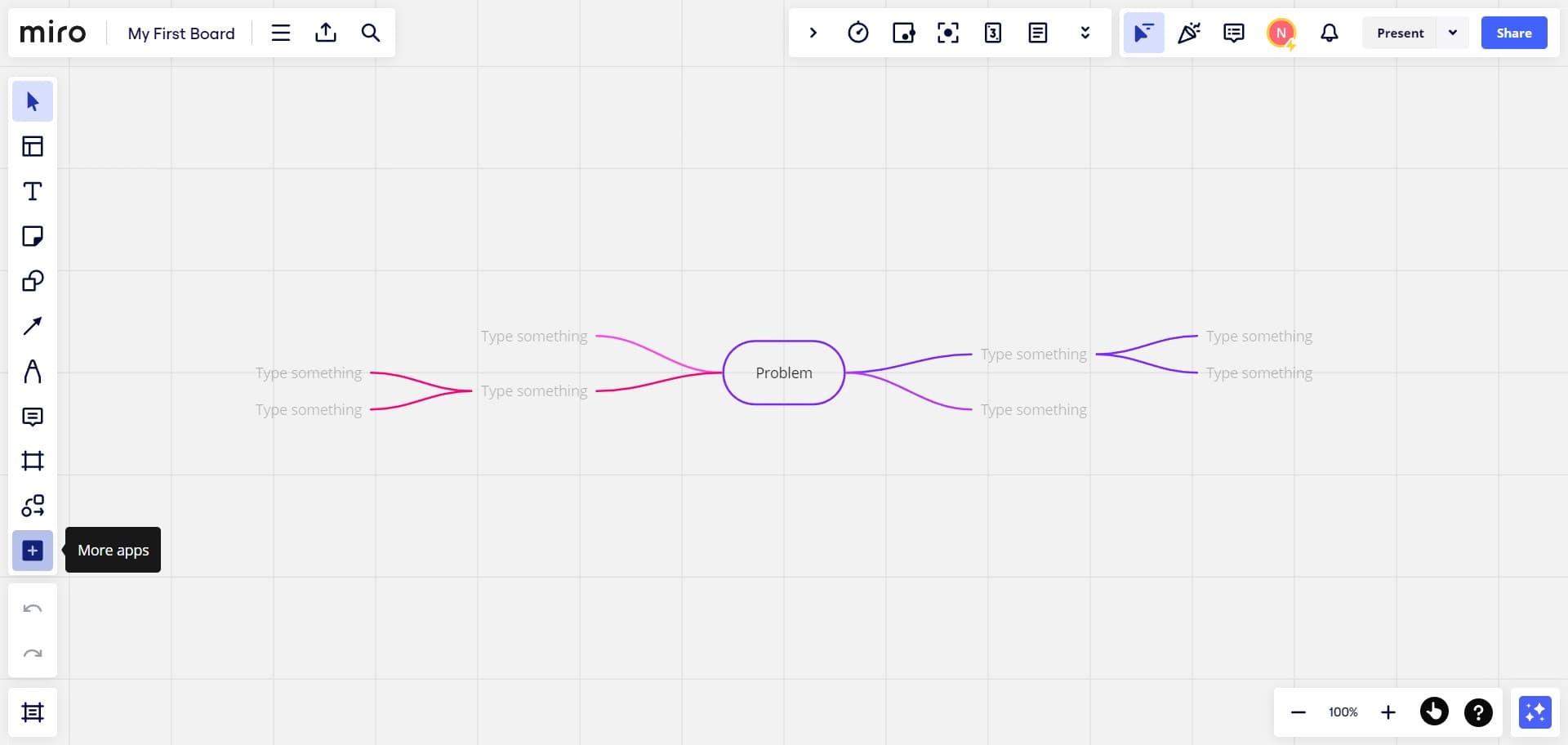Select the central Problem mind map node
Screen dimensions: 1568x745
(783, 372)
